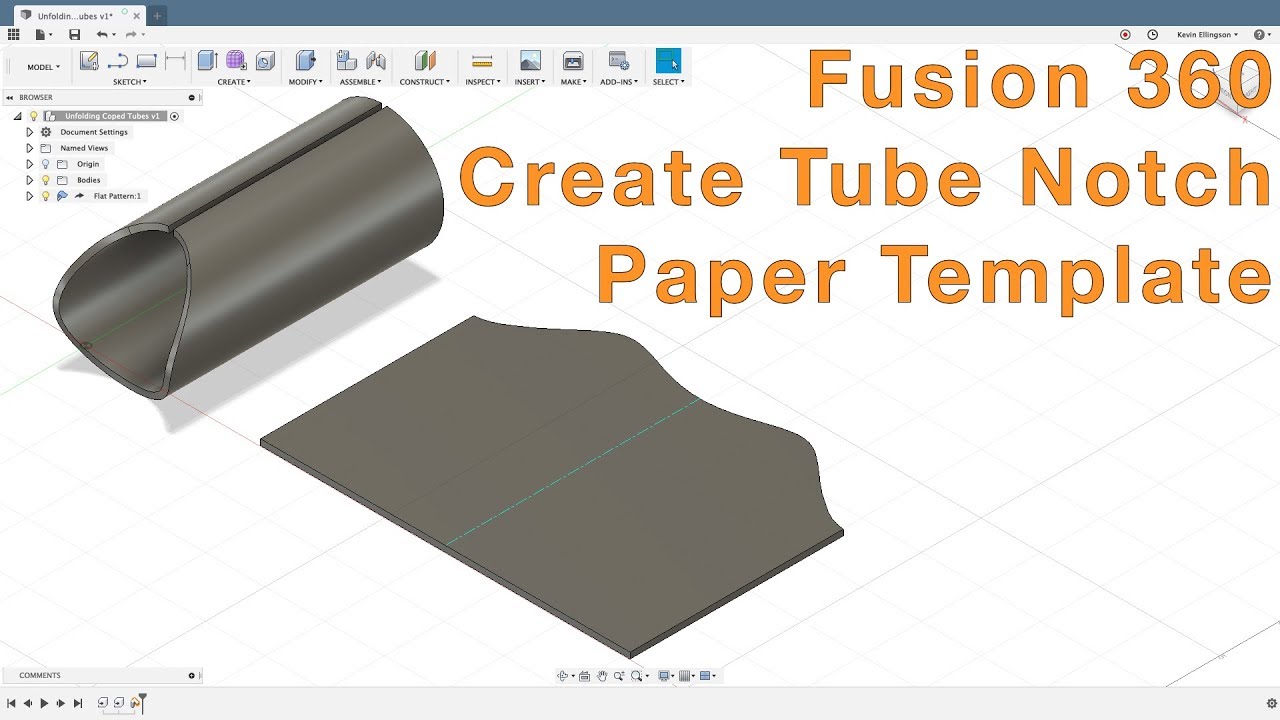Jump to timeline beginning

10,703
